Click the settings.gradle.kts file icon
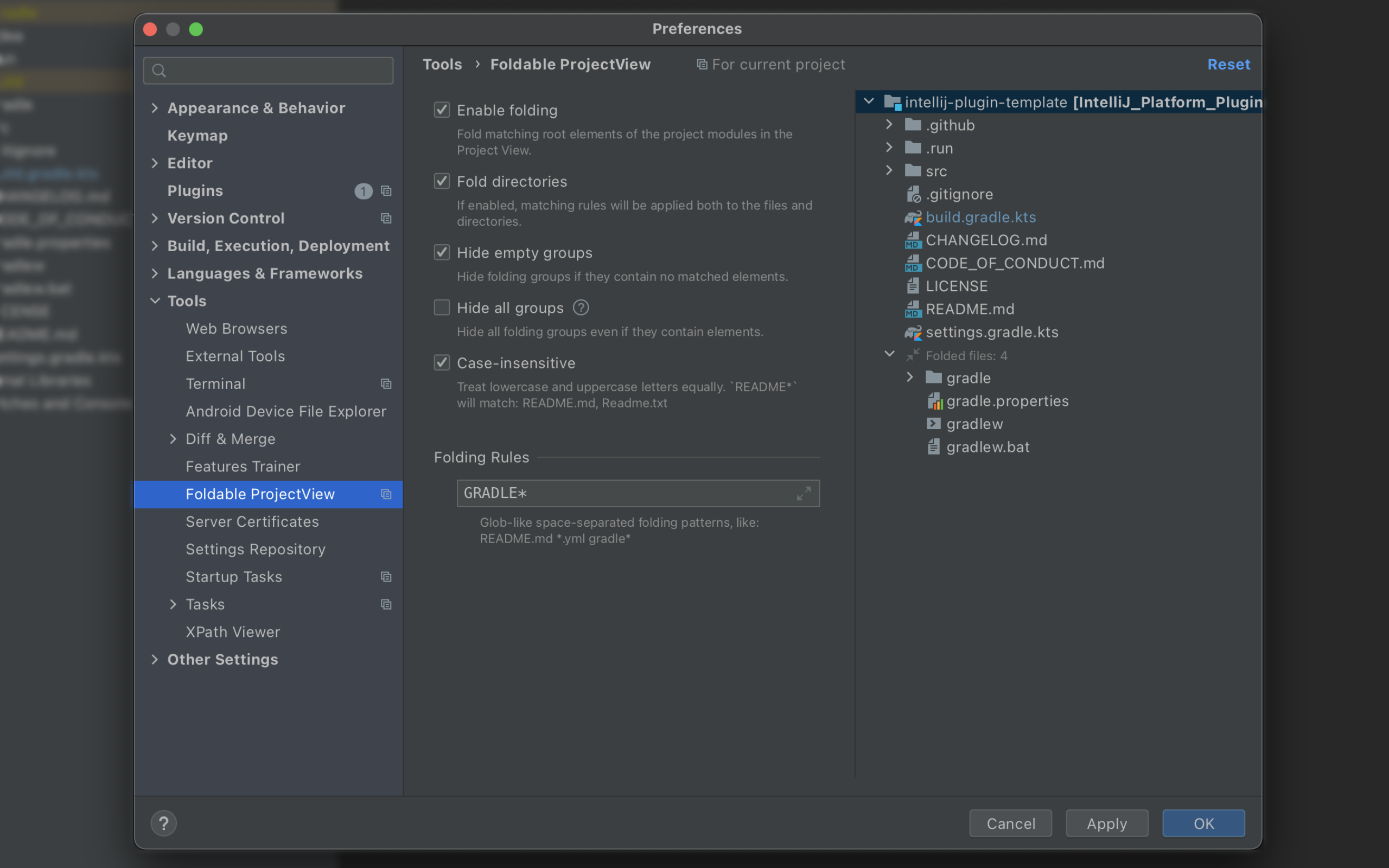1389x868 pixels. click(912, 331)
